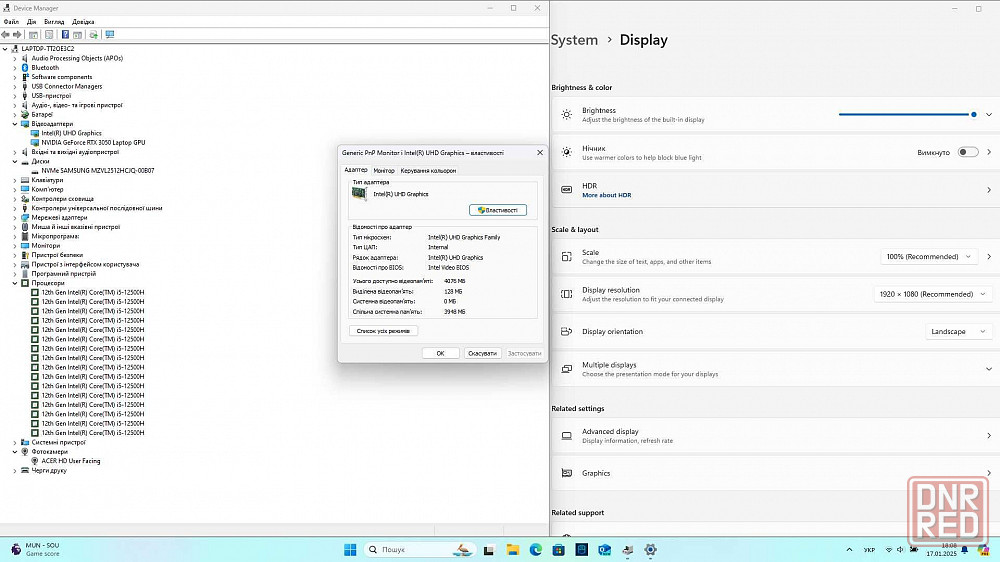The height and width of the screenshot is (562, 1000).
Task: Click the Back arrow in Device Manager toolbar
Action: click(x=6, y=34)
